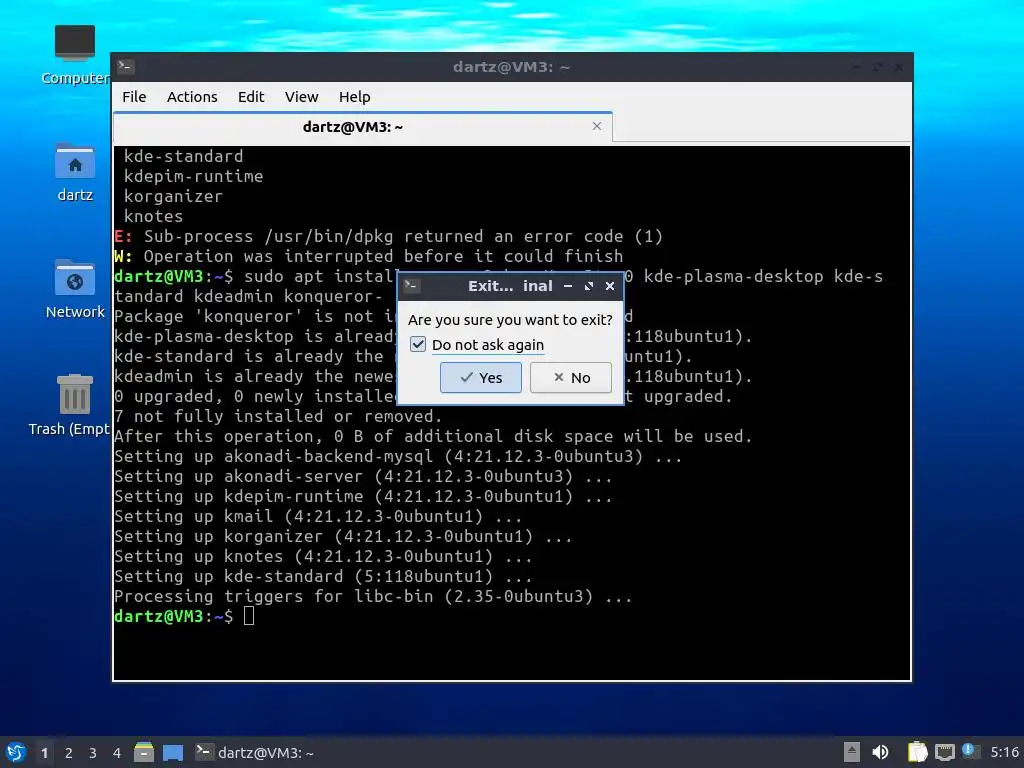The width and height of the screenshot is (1024, 768).
Task: Click the main terminal window minimize button
Action: tap(857, 67)
